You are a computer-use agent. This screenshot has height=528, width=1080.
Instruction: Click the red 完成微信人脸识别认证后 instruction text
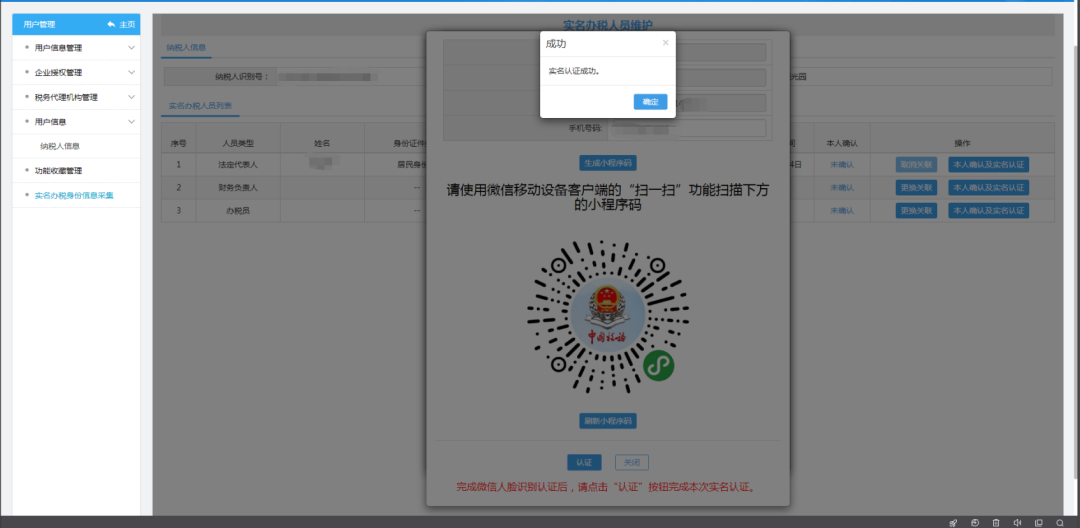[608, 487]
